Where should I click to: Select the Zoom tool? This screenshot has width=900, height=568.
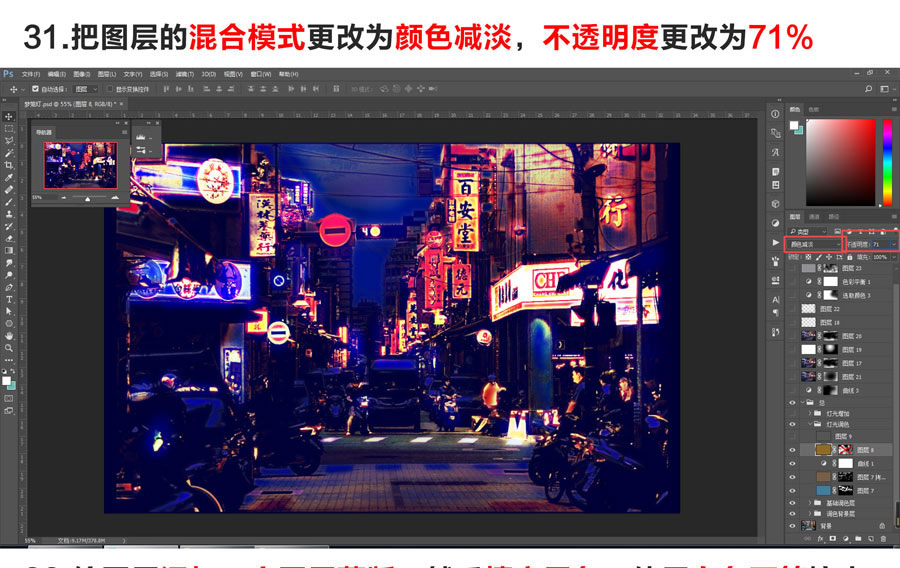click(9, 348)
